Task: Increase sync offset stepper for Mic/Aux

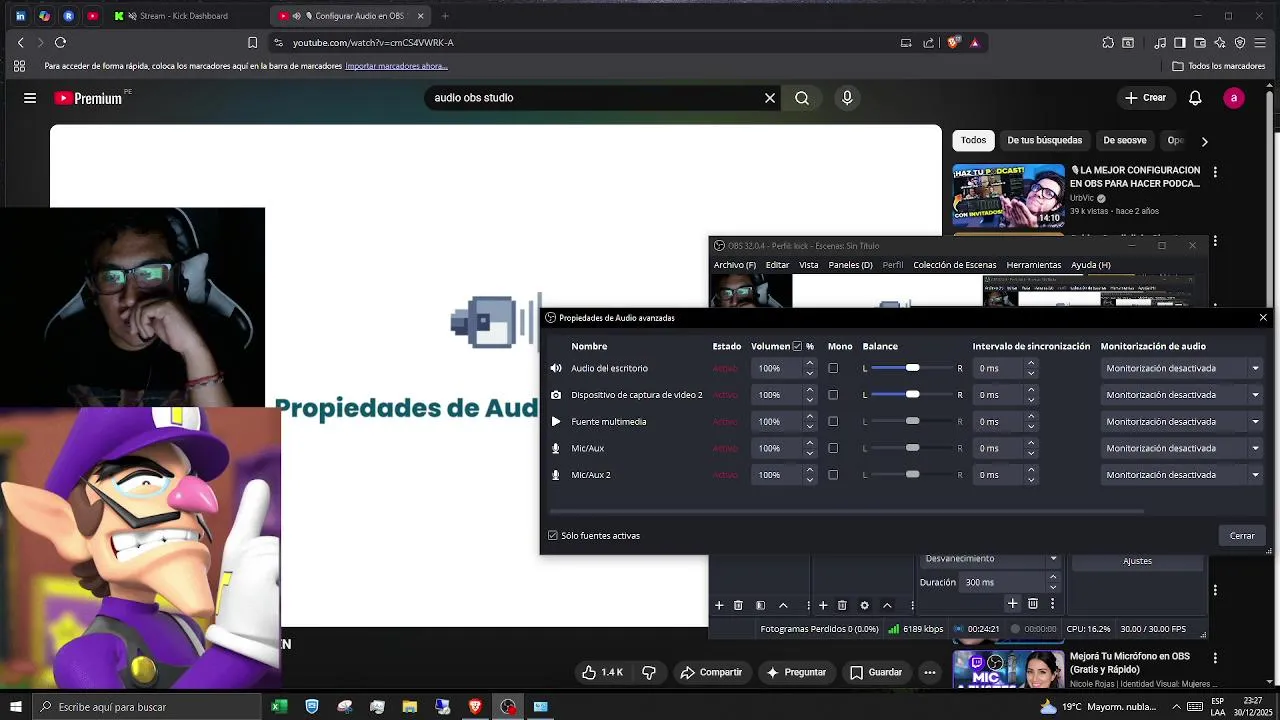Action: click(1031, 444)
